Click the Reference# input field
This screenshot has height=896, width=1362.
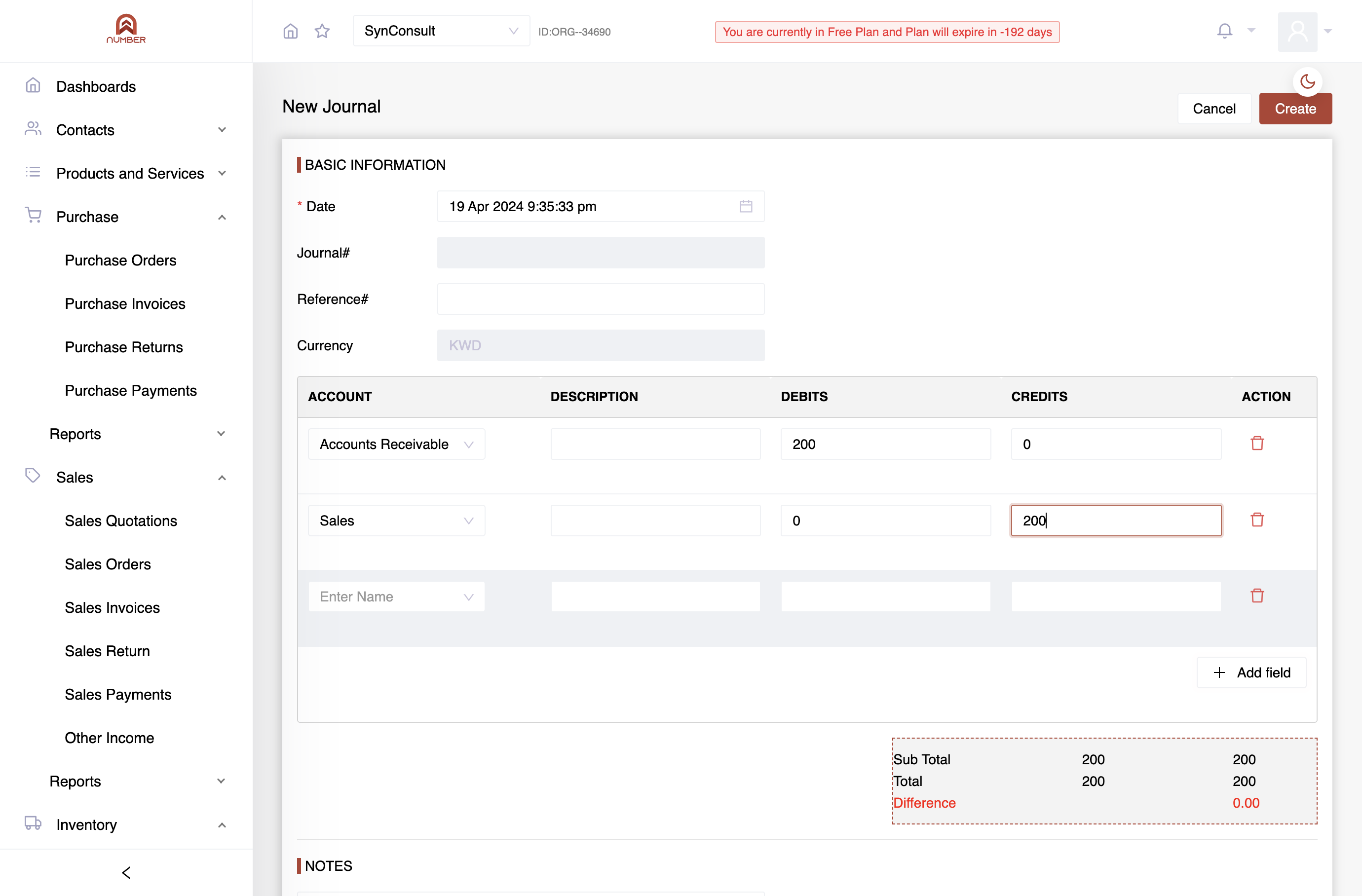[600, 299]
